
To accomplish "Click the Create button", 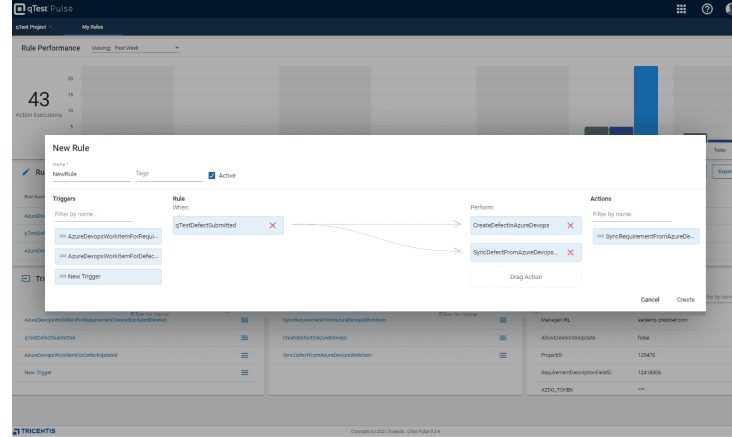I will [685, 299].
